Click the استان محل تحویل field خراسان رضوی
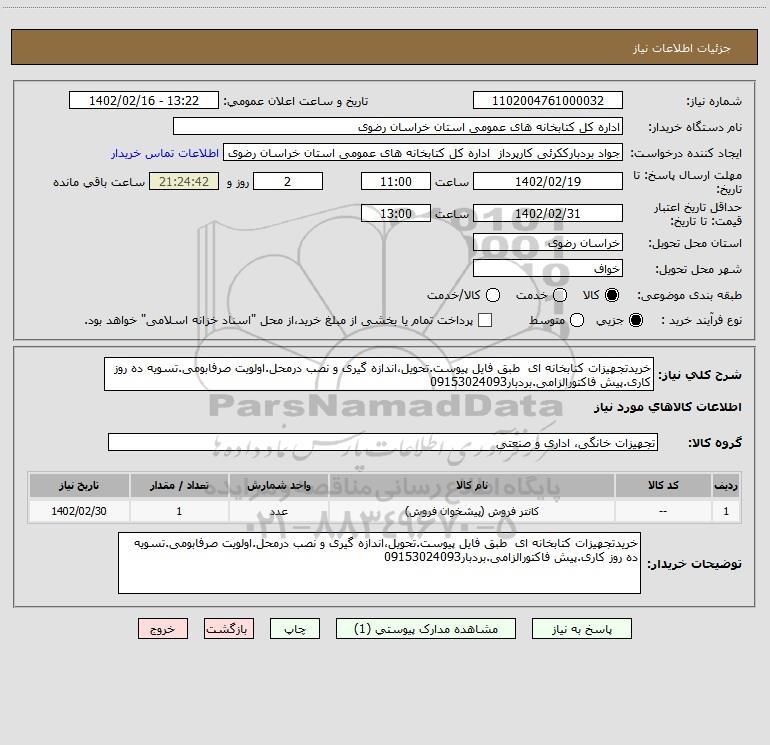The height and width of the screenshot is (745, 770). [548, 242]
